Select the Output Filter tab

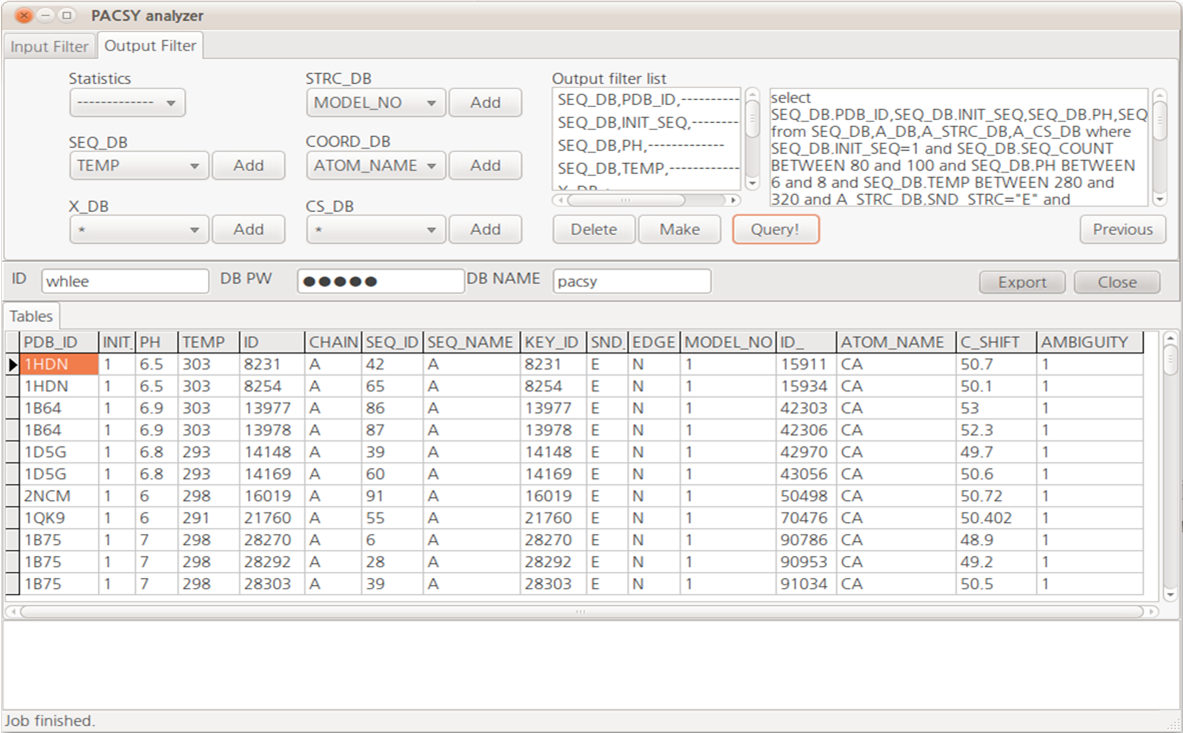pos(150,45)
